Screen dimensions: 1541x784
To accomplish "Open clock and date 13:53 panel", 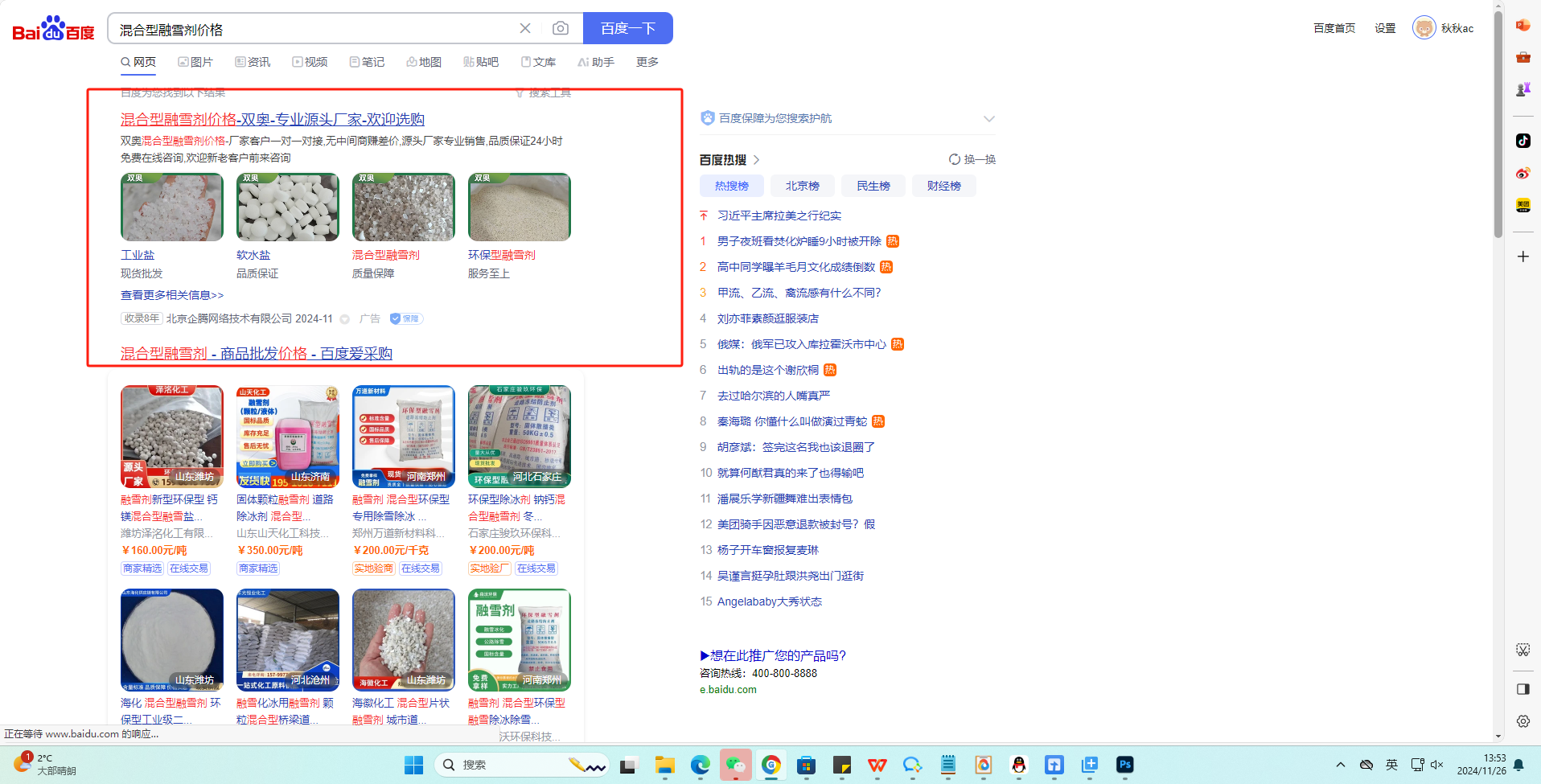I will point(1481,765).
